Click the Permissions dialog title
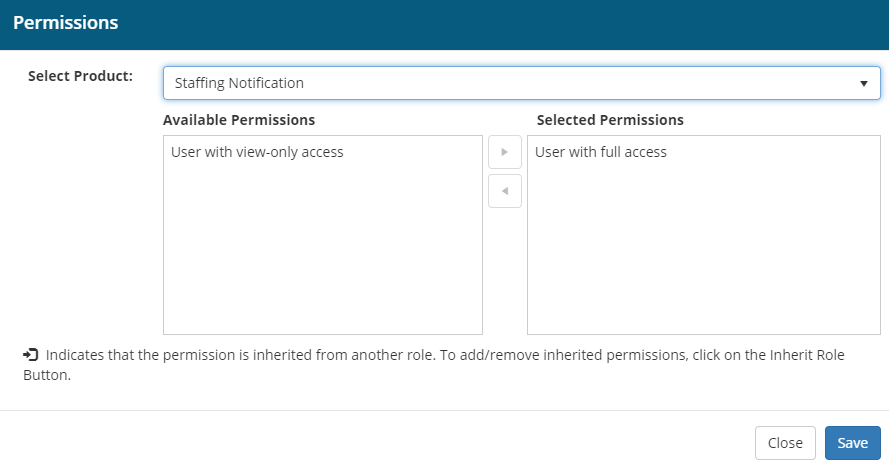889x474 pixels. pos(66,22)
